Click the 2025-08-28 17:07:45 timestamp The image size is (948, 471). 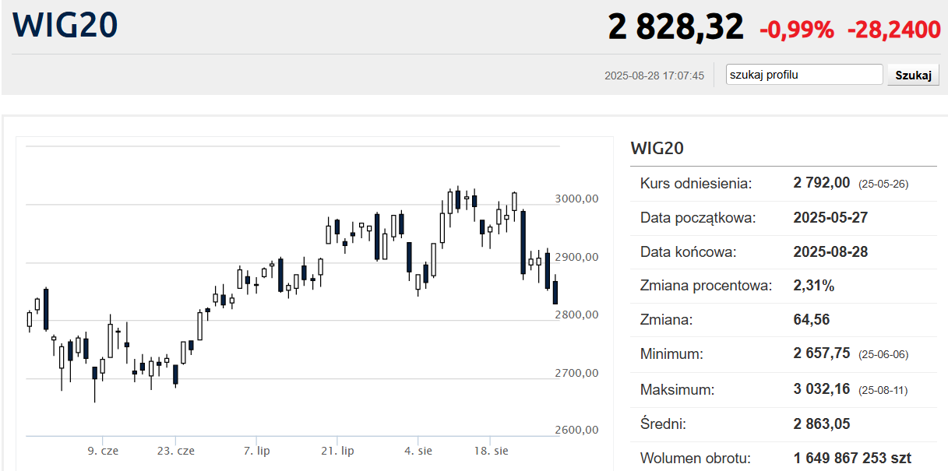(x=654, y=76)
